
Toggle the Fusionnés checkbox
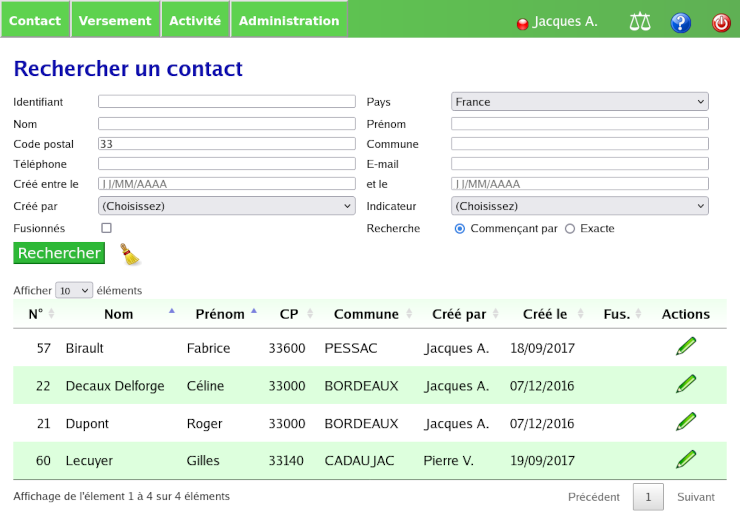coord(107,228)
